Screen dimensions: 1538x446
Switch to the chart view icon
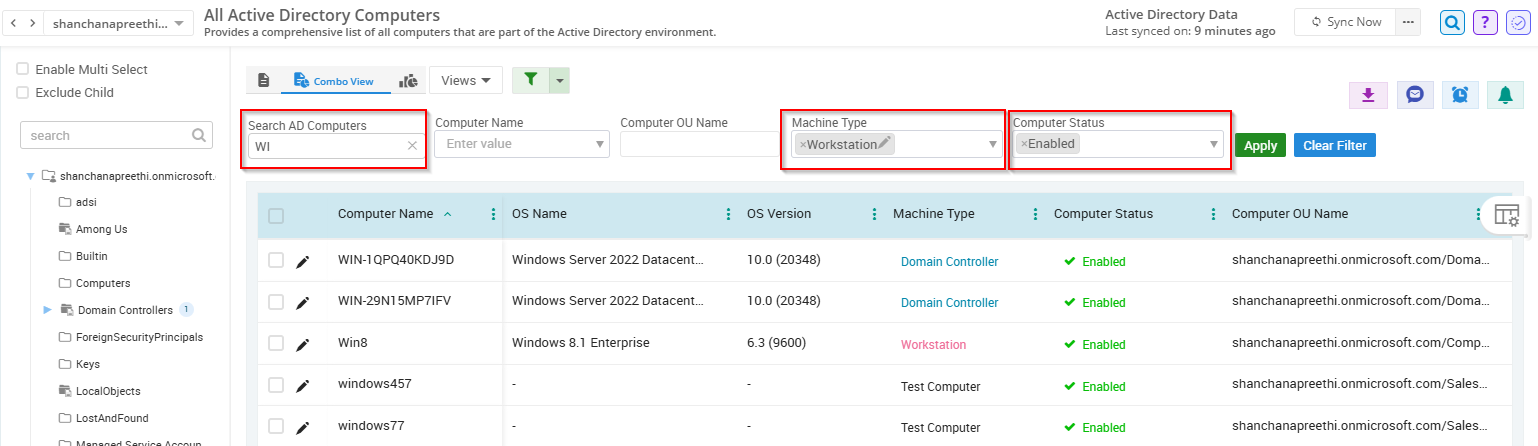coord(408,81)
